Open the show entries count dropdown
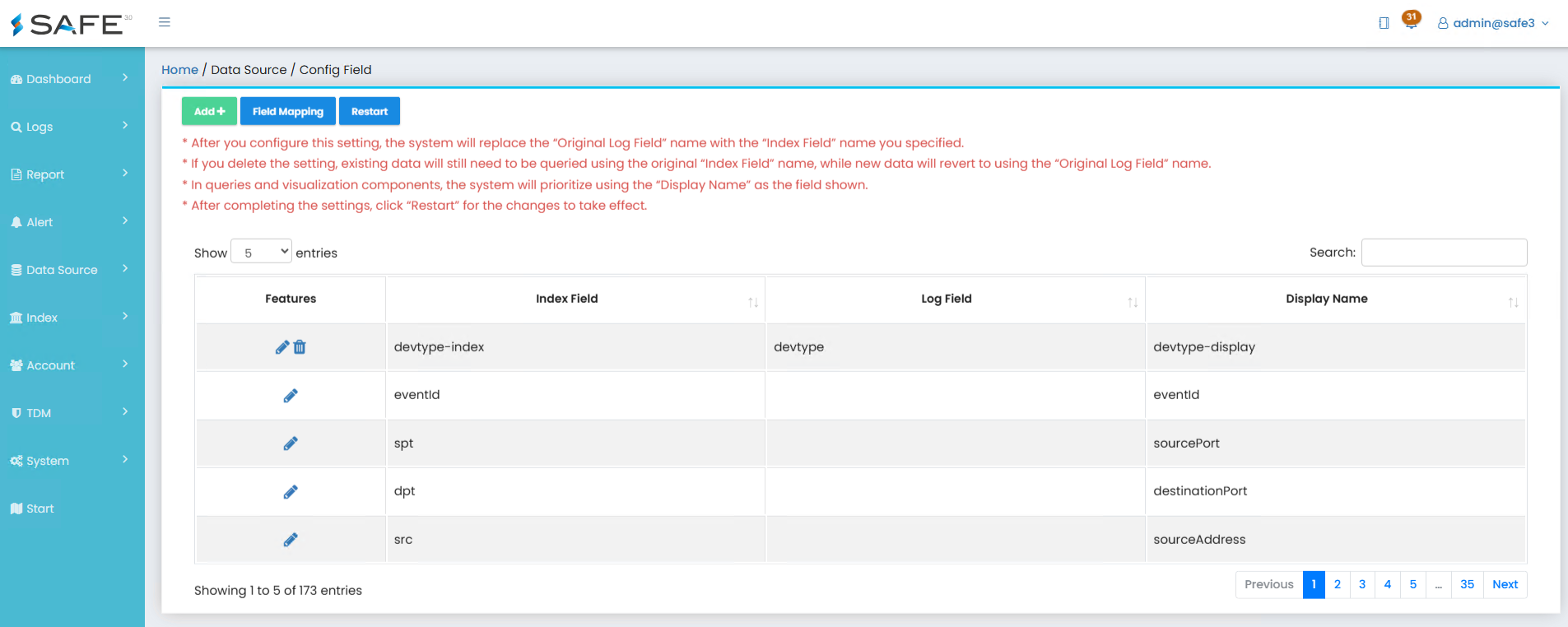Screen dimensions: 1568x627 pyautogui.click(x=262, y=252)
